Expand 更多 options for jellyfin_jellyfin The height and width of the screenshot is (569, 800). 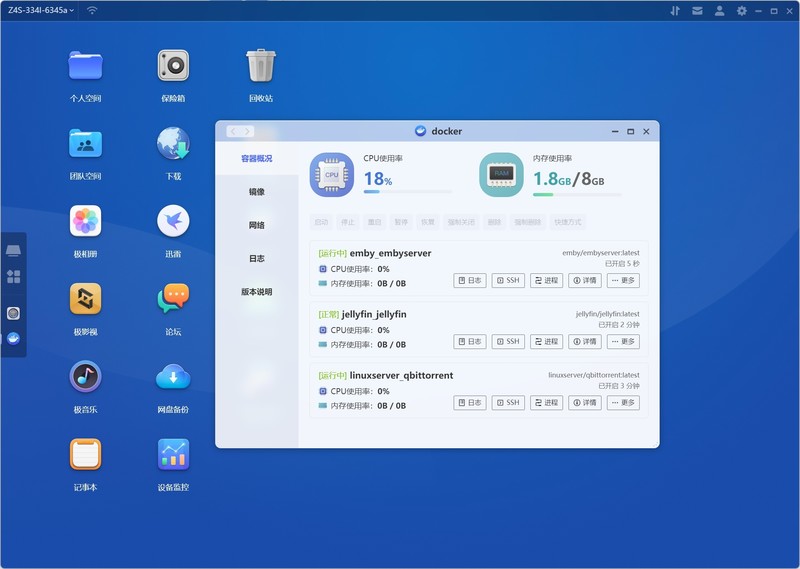(623, 342)
